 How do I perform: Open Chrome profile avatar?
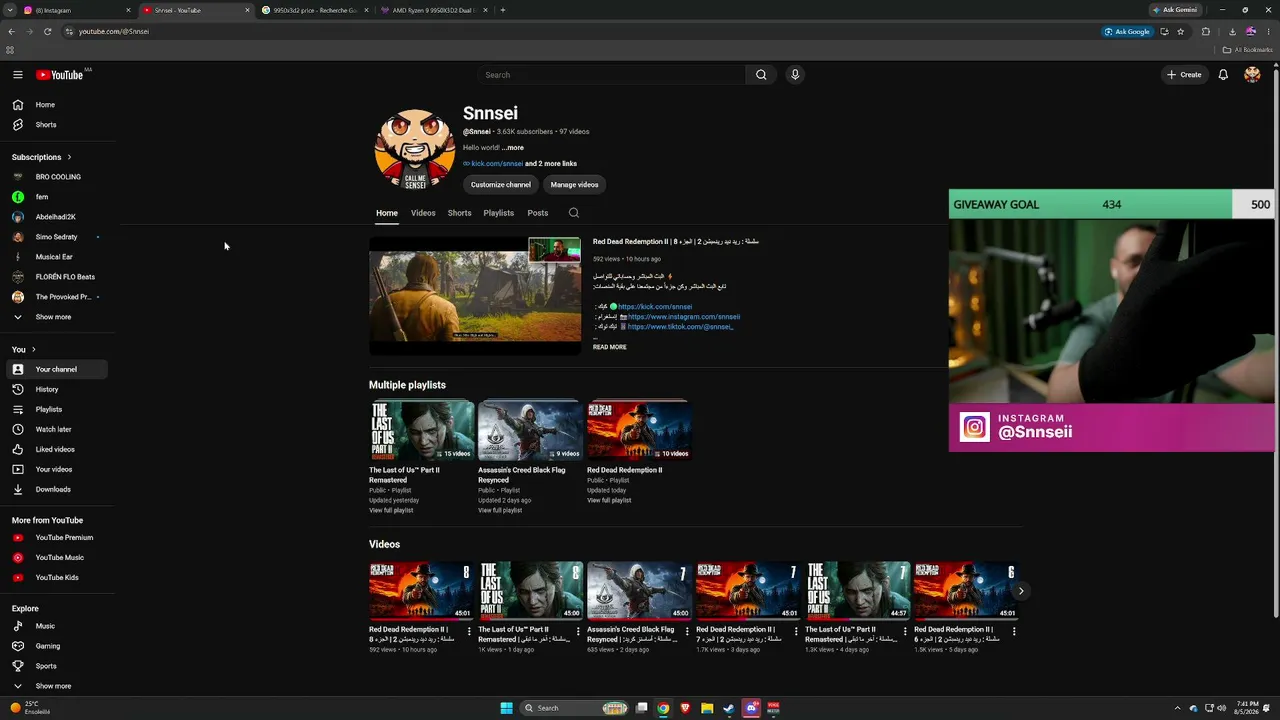1250,32
